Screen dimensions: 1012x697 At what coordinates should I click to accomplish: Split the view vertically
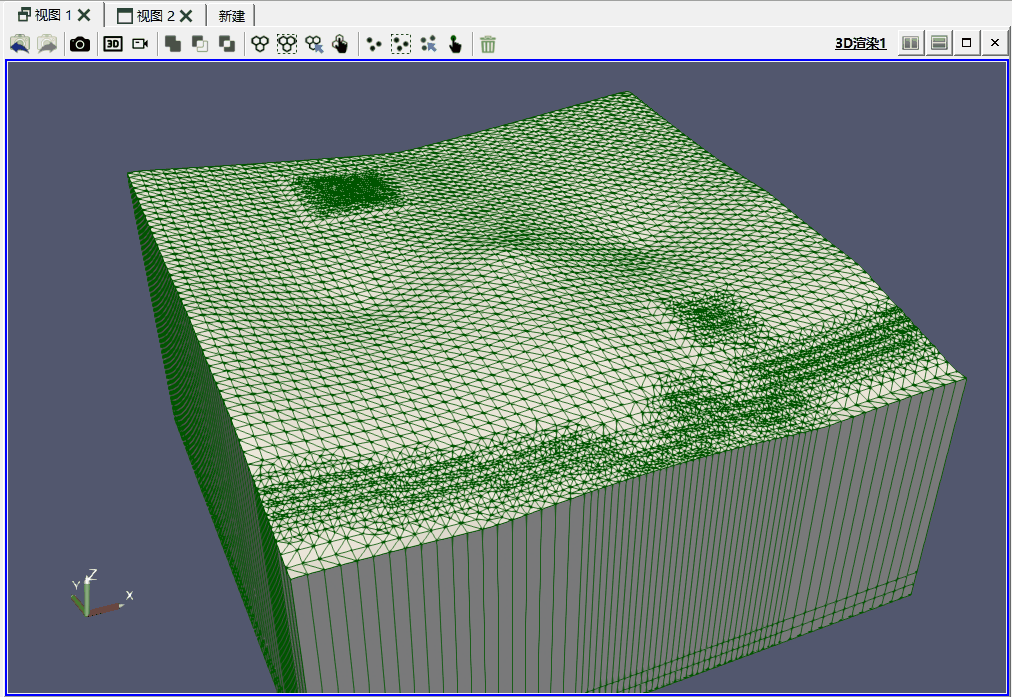[939, 43]
